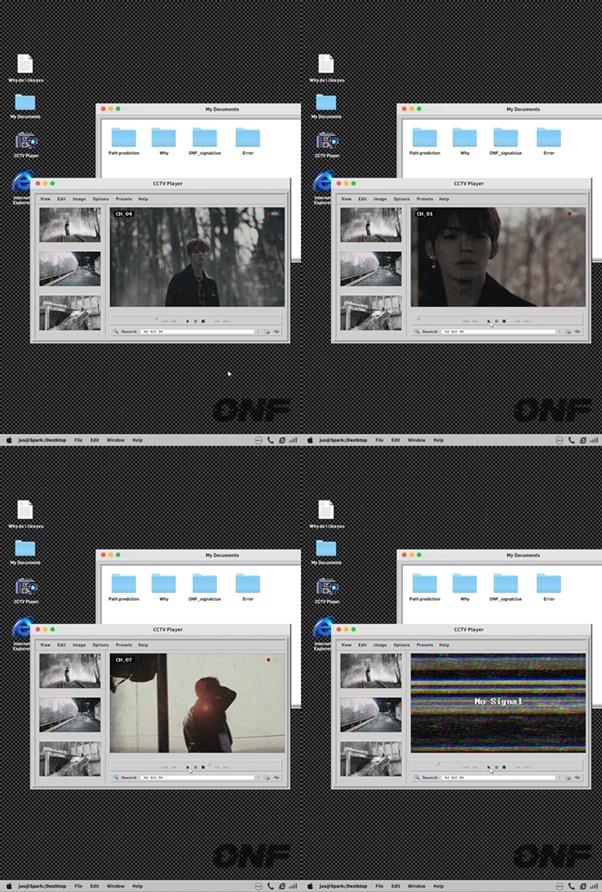Click Apple logo in the CH_07 desktop taskbar
This screenshot has width=602, height=892.
(x=9, y=886)
